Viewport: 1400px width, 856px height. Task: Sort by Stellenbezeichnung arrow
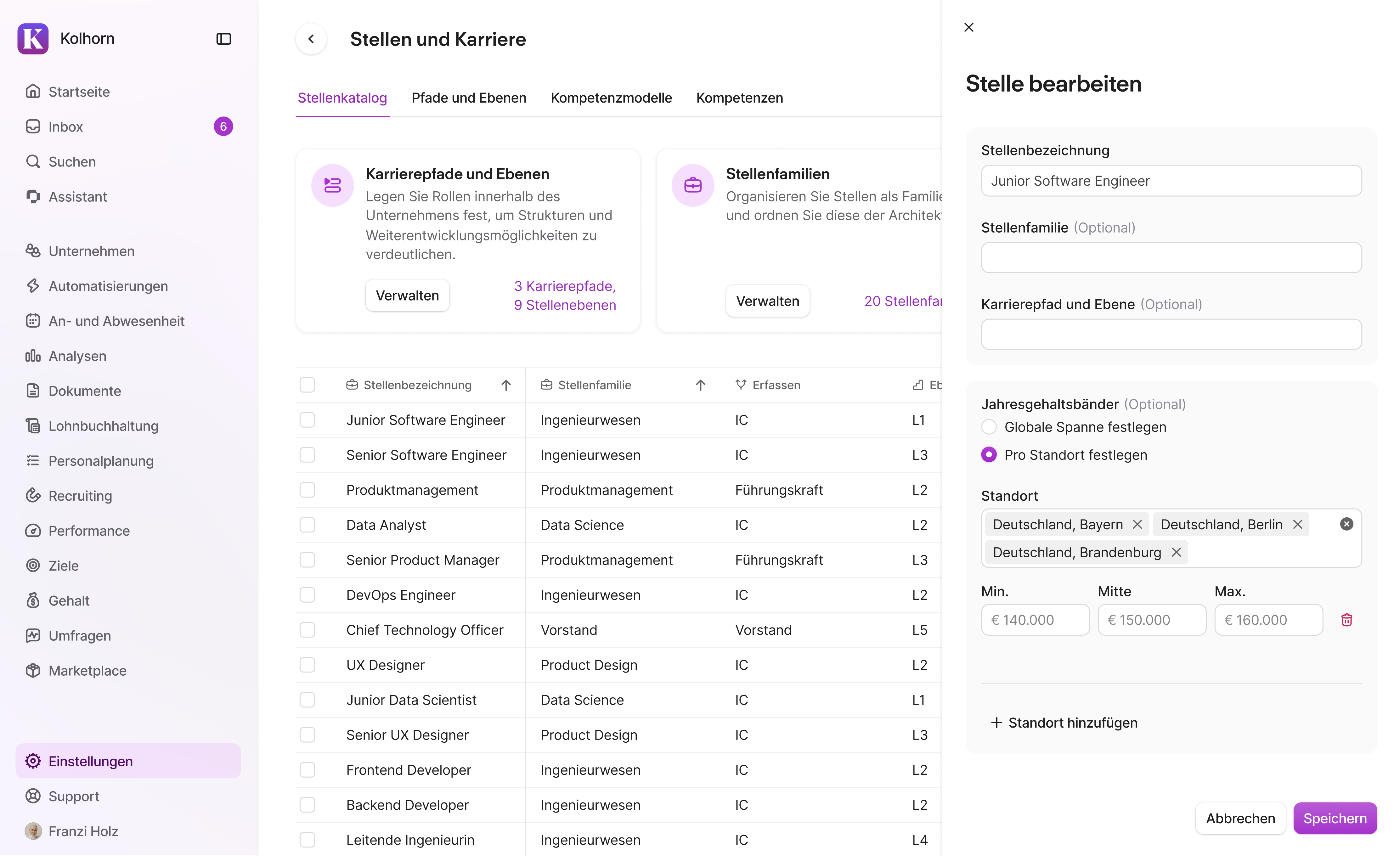pyautogui.click(x=506, y=385)
